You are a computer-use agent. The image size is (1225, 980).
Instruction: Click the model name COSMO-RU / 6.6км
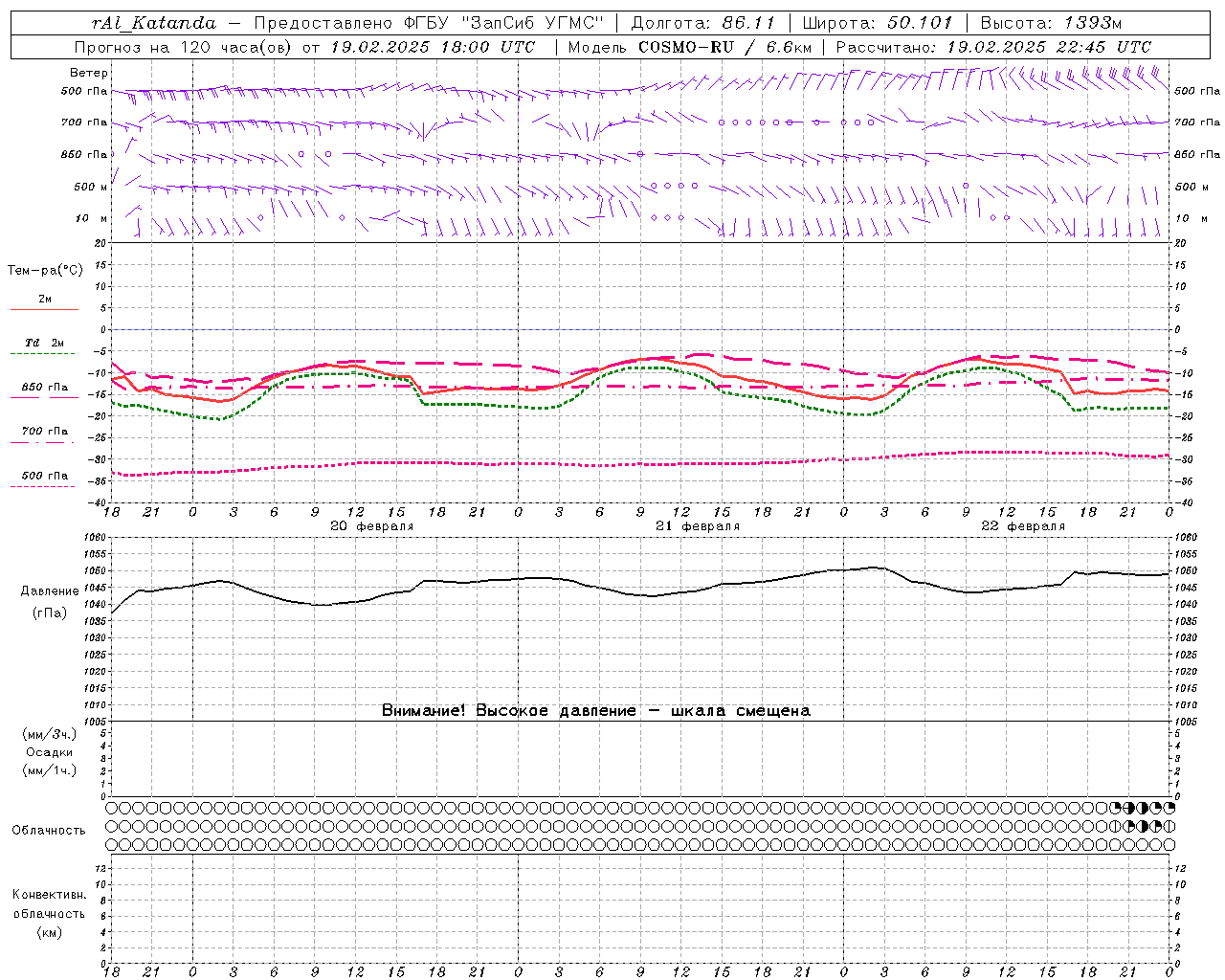tap(725, 47)
